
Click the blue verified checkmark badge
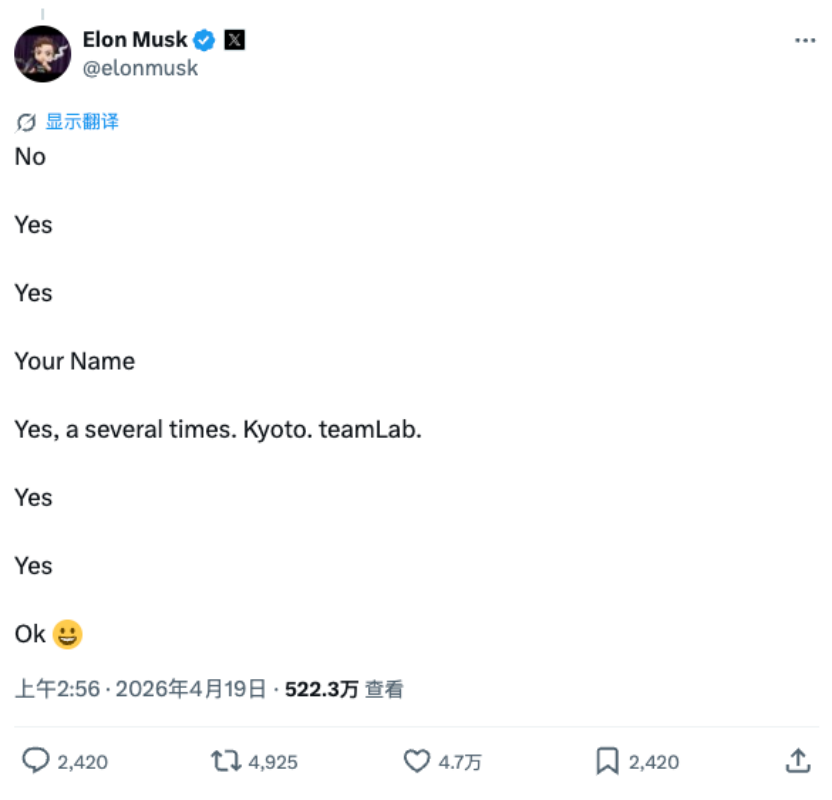(205, 39)
